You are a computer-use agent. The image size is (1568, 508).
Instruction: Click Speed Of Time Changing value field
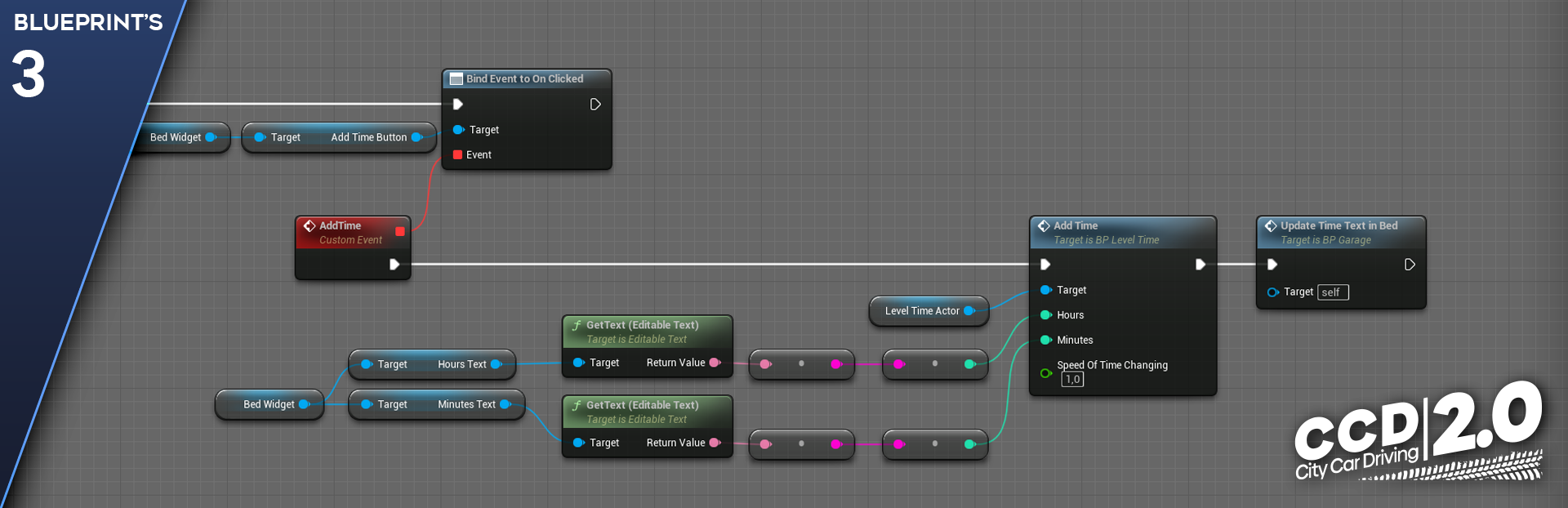pos(1072,380)
